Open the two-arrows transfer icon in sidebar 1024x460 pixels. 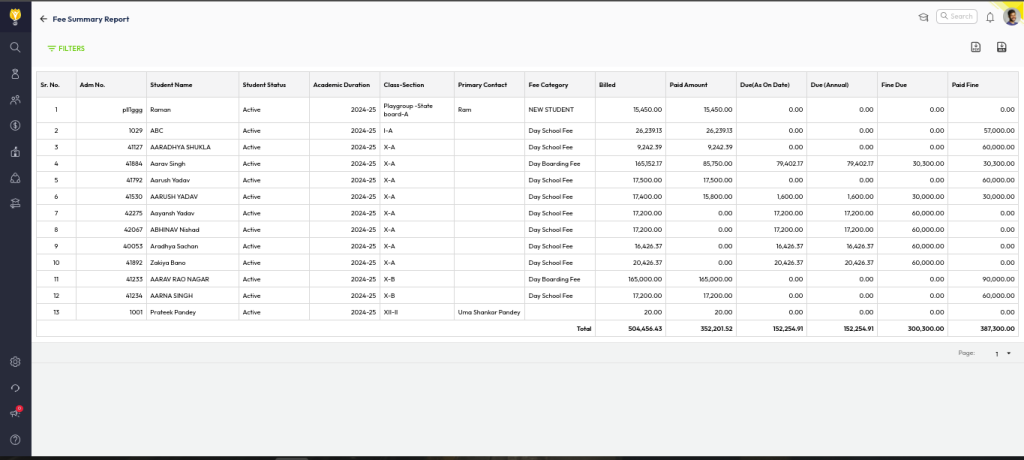(x=15, y=203)
